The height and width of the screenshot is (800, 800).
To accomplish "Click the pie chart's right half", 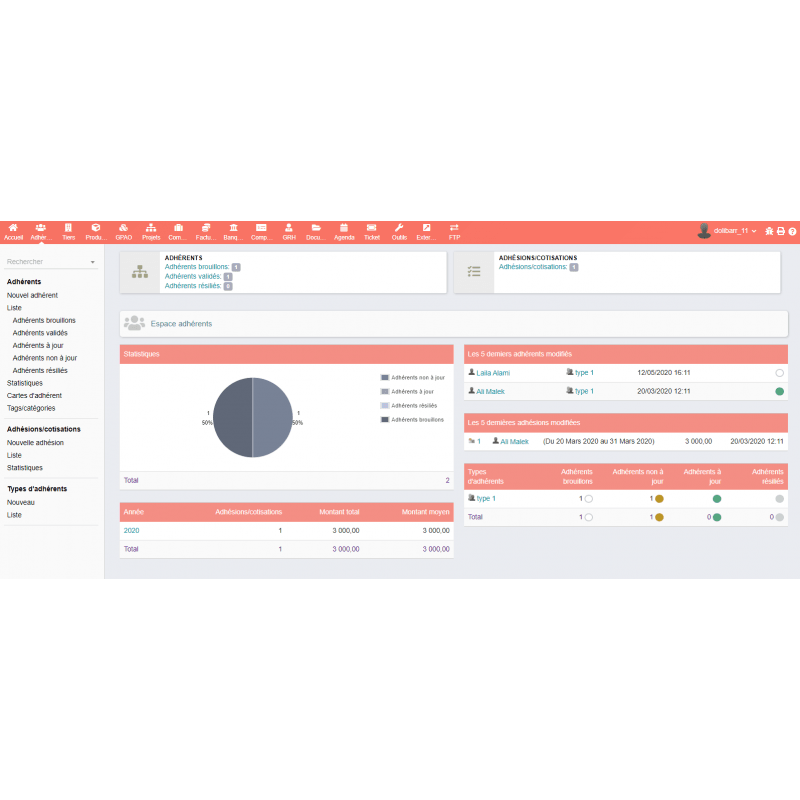I will point(272,418).
